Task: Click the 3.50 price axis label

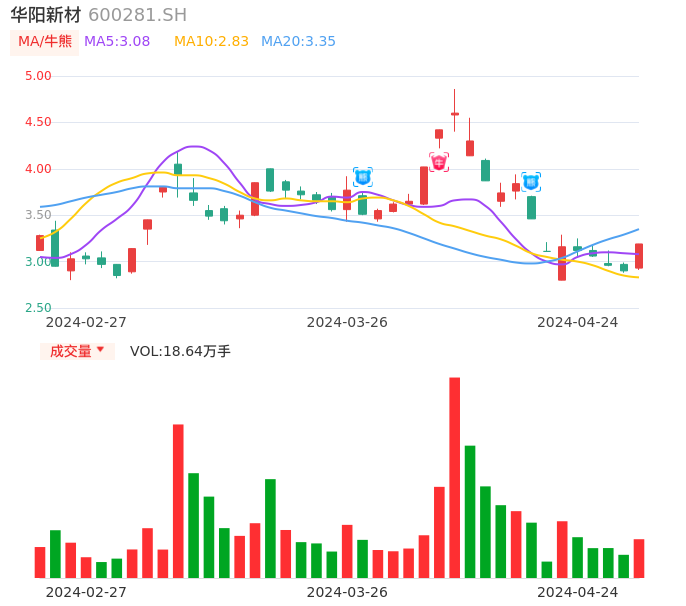Action: [38, 214]
